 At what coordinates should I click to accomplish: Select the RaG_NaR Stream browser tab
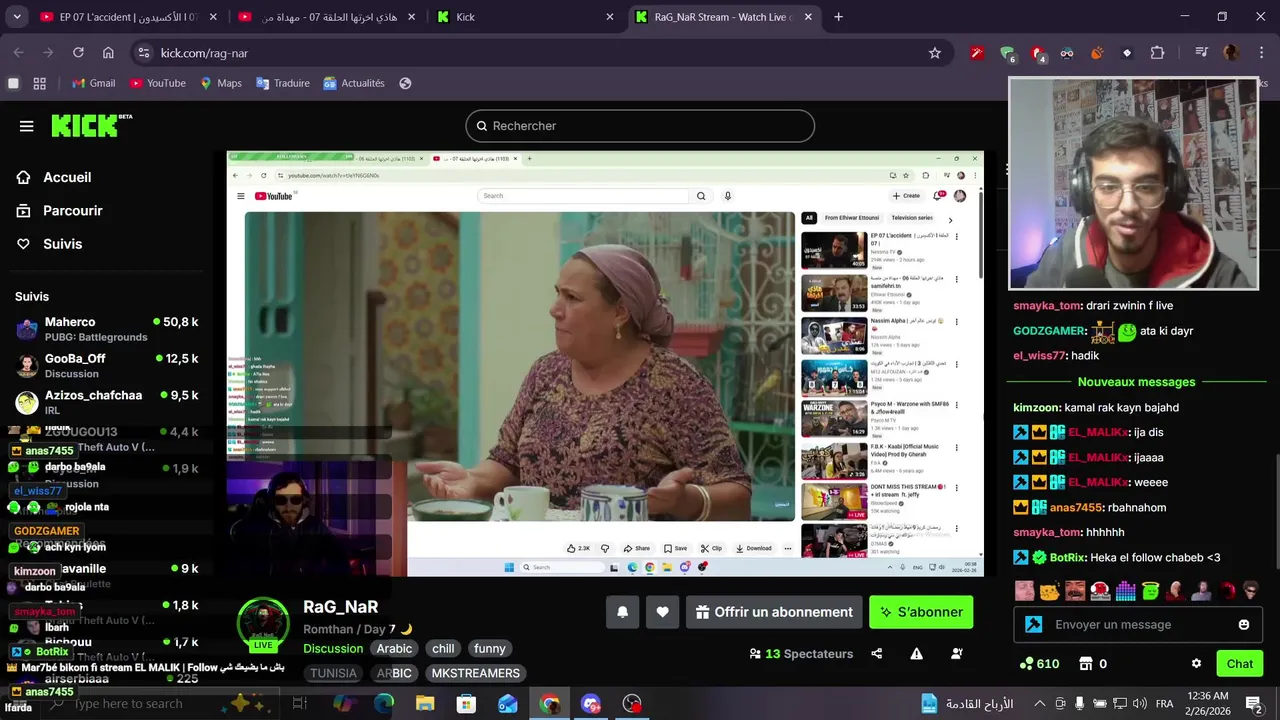[x=722, y=17]
